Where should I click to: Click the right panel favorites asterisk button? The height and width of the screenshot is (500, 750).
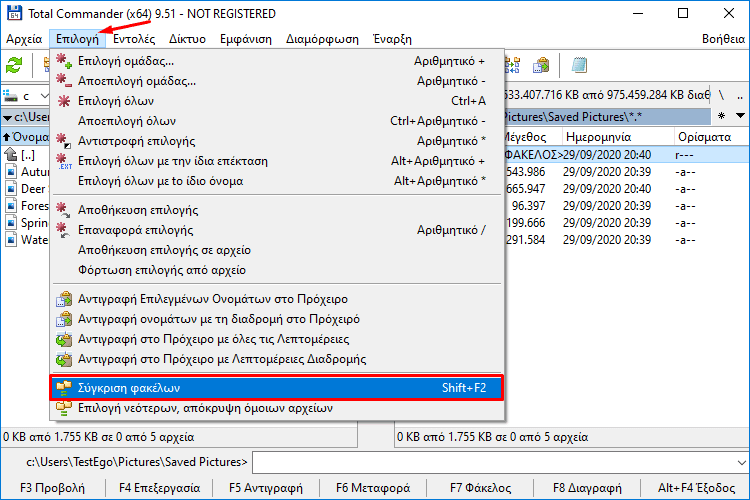721,116
